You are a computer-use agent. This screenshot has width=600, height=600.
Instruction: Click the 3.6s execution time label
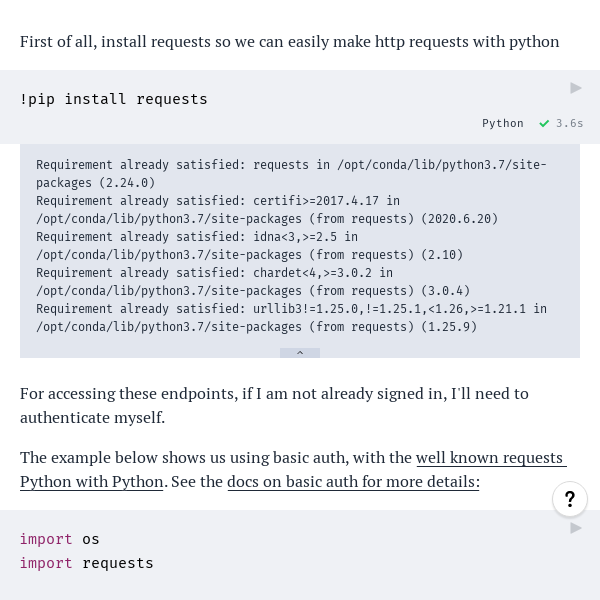click(x=569, y=123)
